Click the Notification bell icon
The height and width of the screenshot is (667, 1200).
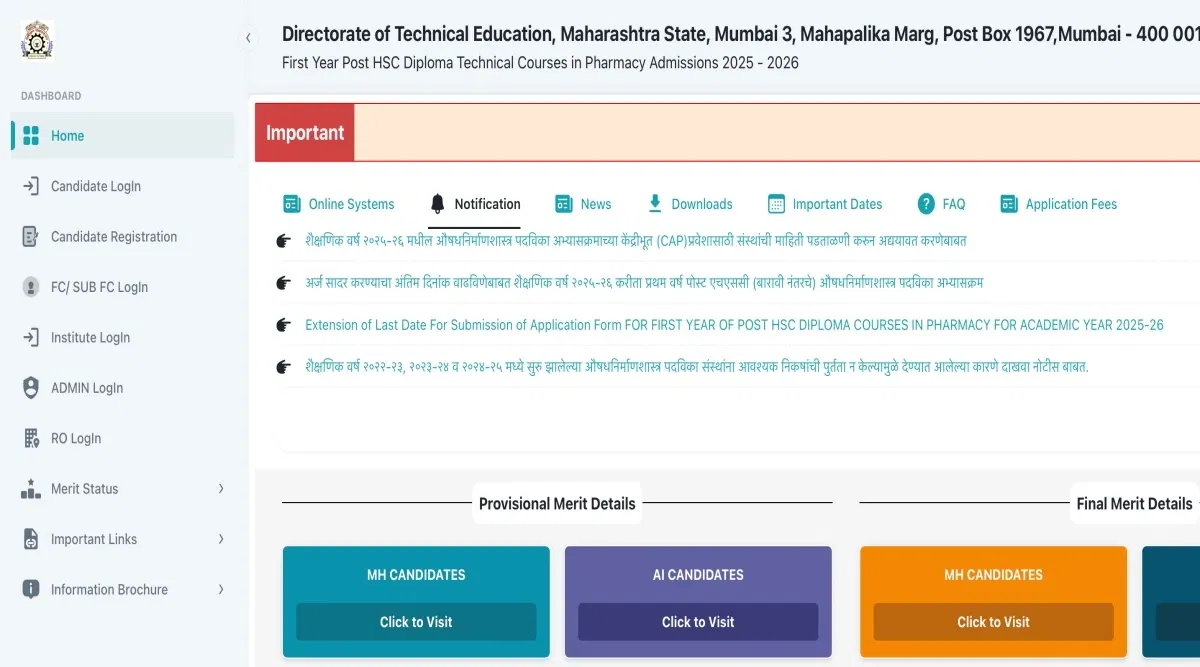click(437, 204)
